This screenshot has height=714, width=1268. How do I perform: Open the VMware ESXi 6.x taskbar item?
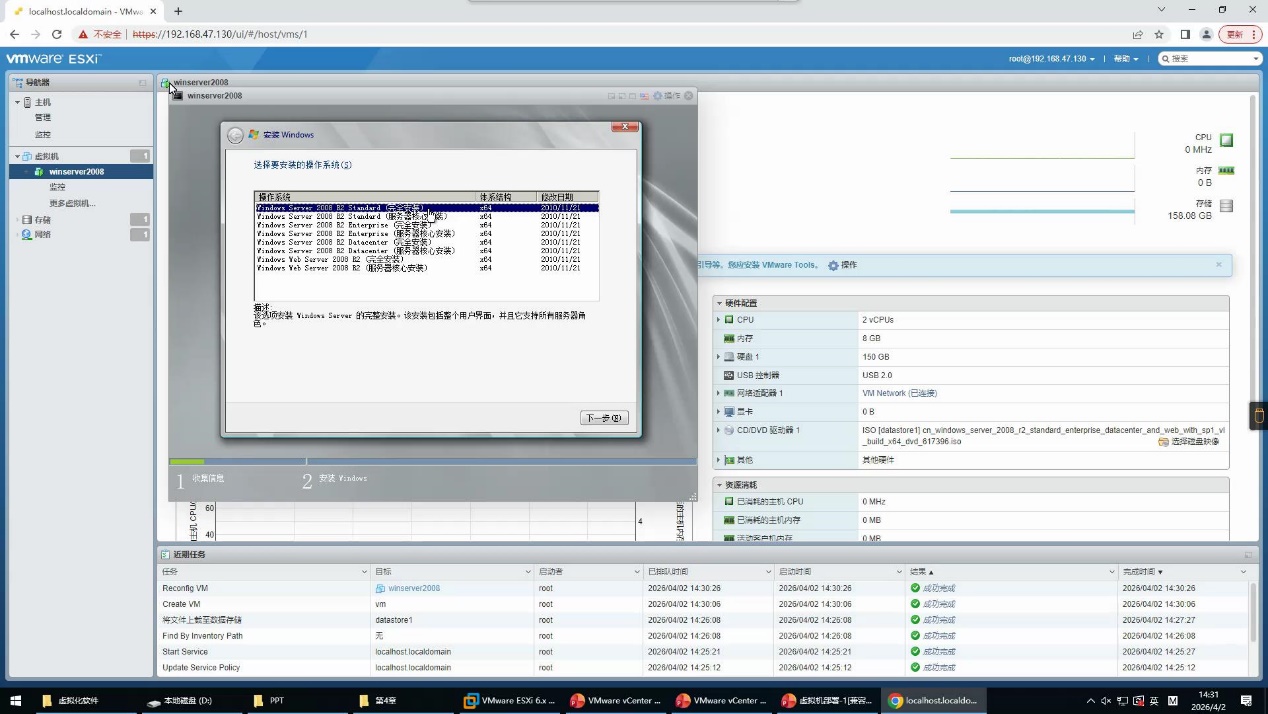pos(509,701)
